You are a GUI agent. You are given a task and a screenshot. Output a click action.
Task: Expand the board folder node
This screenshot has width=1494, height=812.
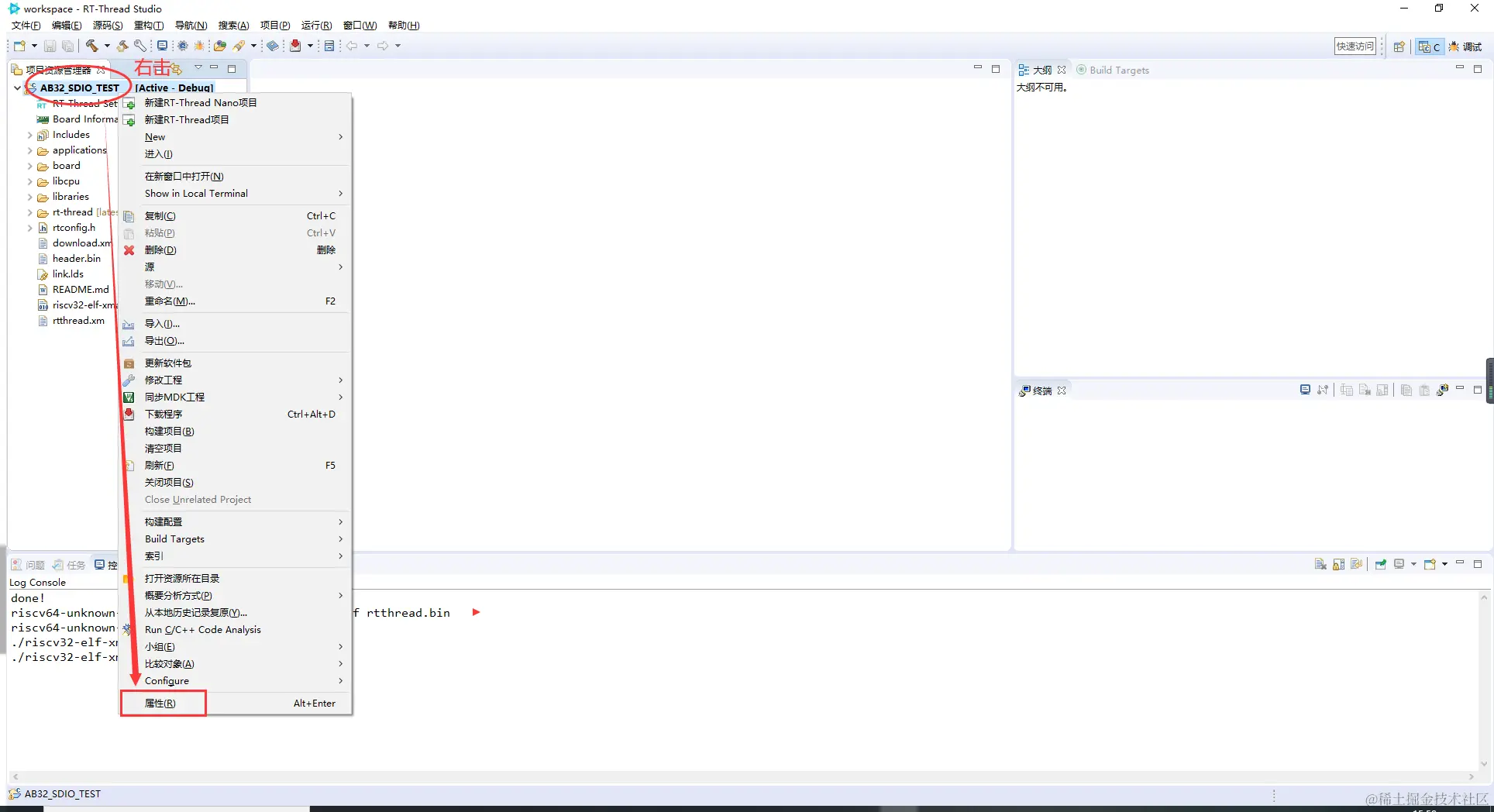pos(29,166)
